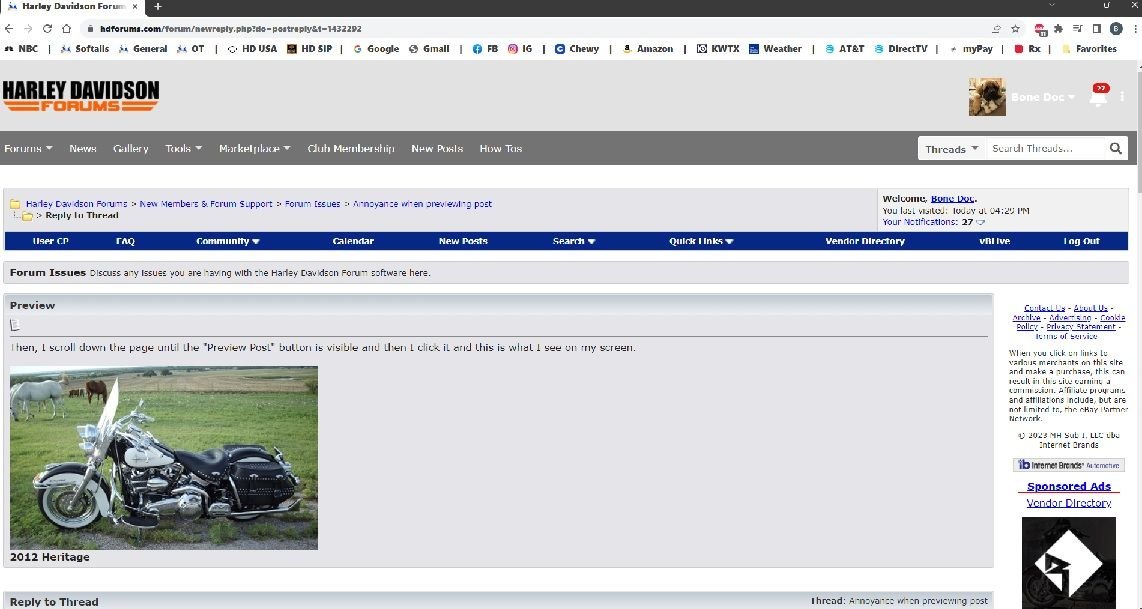Expand the Forums dropdown menu
This screenshot has height=609, width=1142.
(x=28, y=149)
